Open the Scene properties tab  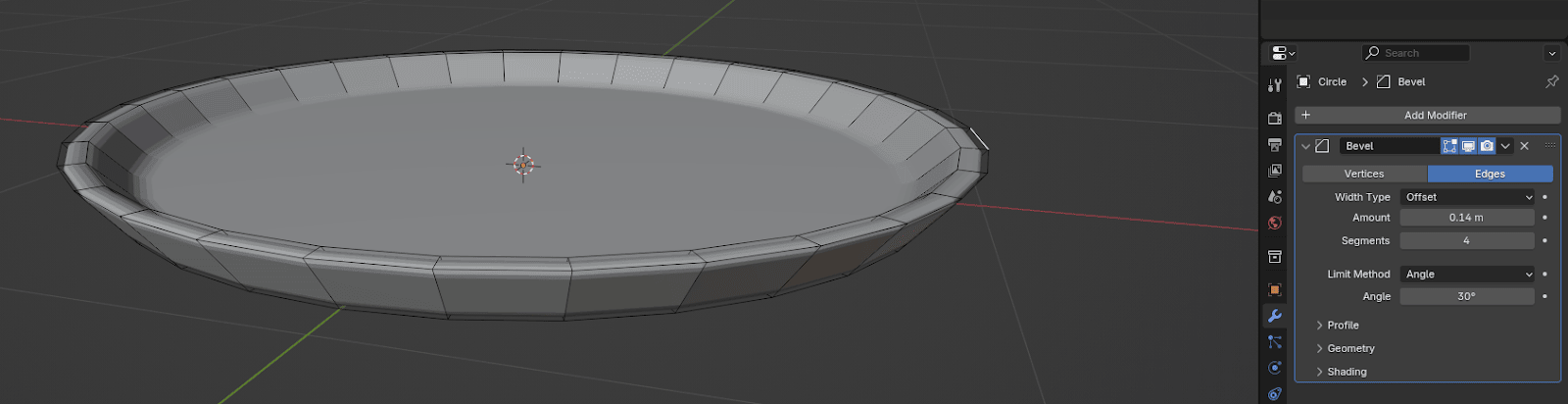click(1274, 197)
